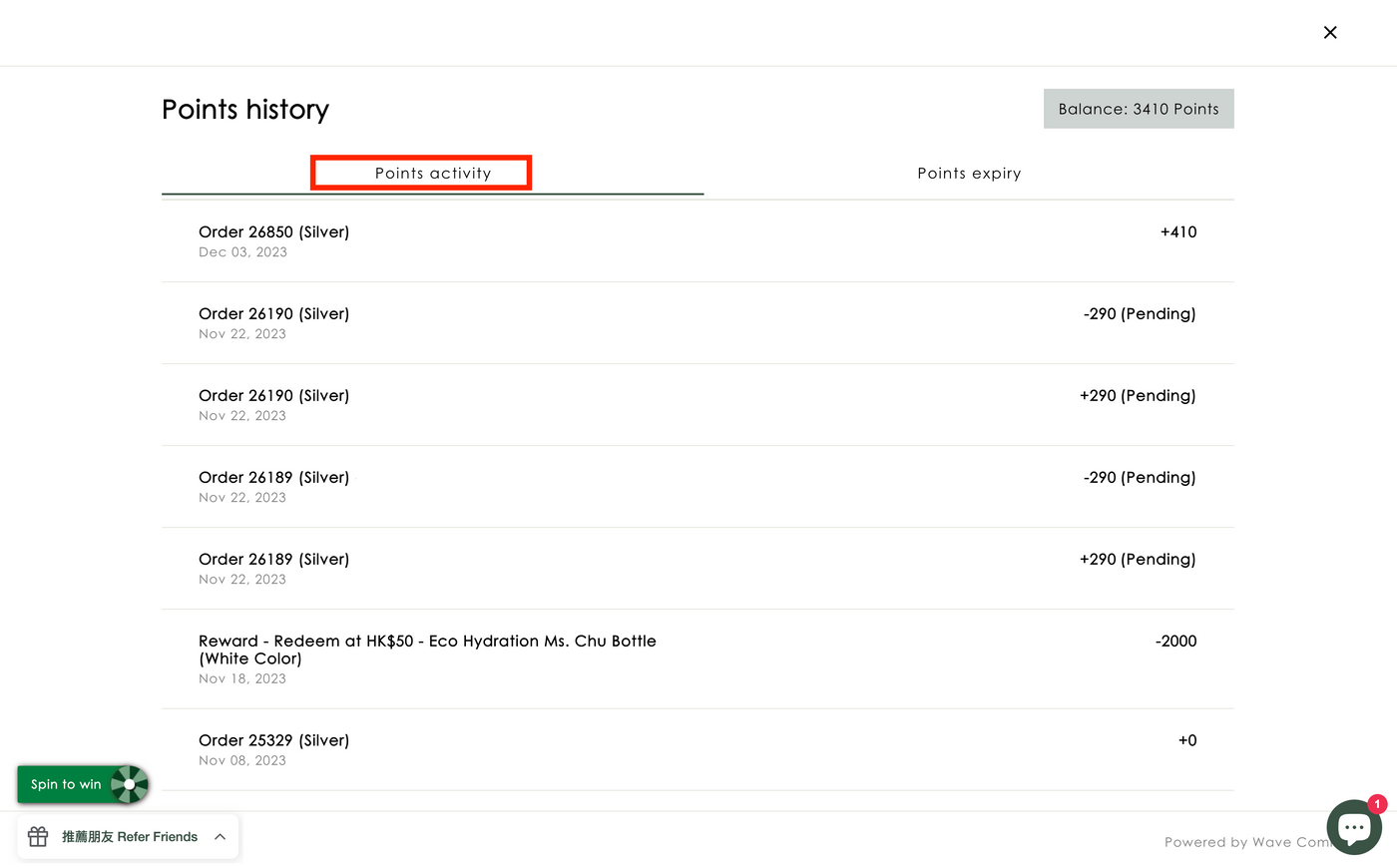Viewport: 1397px width, 868px height.
Task: Click the -2000 redeemed points value
Action: [1175, 642]
